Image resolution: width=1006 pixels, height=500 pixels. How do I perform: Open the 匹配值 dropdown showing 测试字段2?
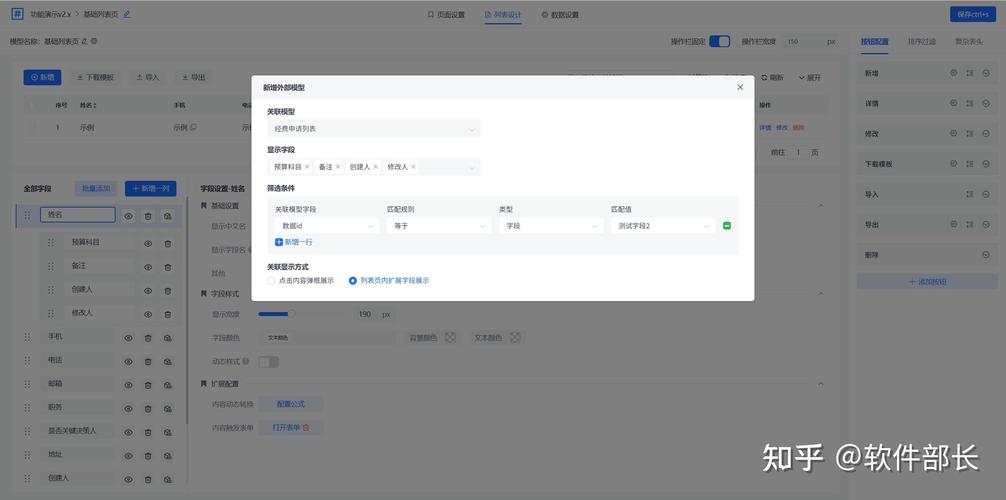click(663, 226)
